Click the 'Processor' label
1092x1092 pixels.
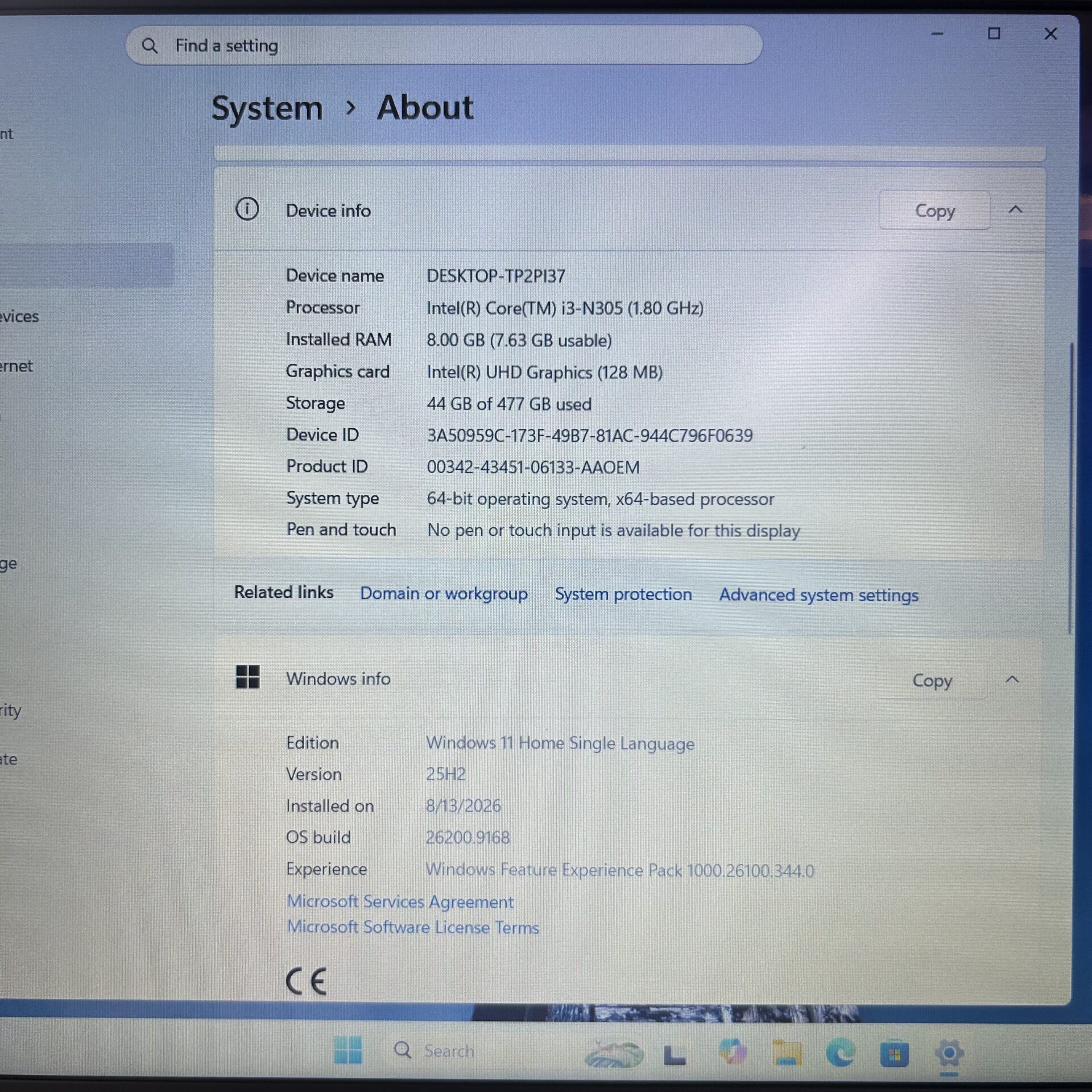tap(322, 307)
